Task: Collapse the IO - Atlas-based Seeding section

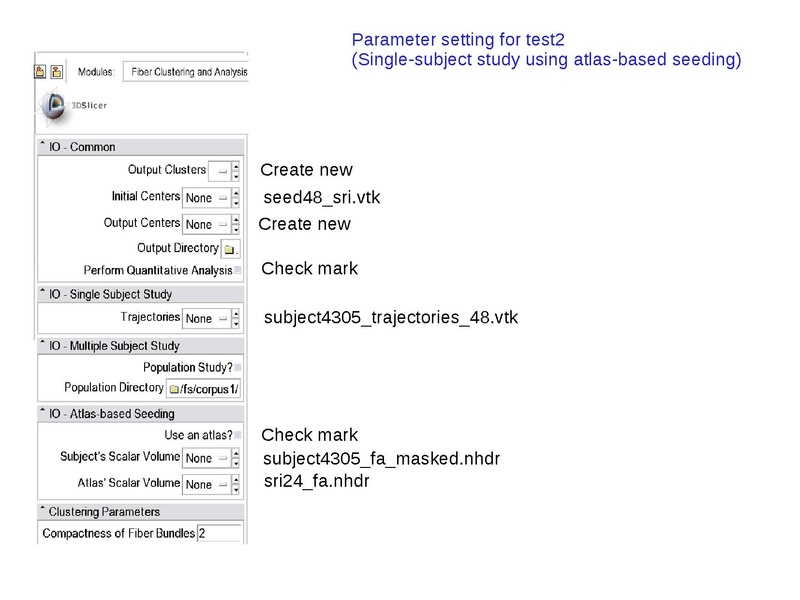Action: point(42,412)
